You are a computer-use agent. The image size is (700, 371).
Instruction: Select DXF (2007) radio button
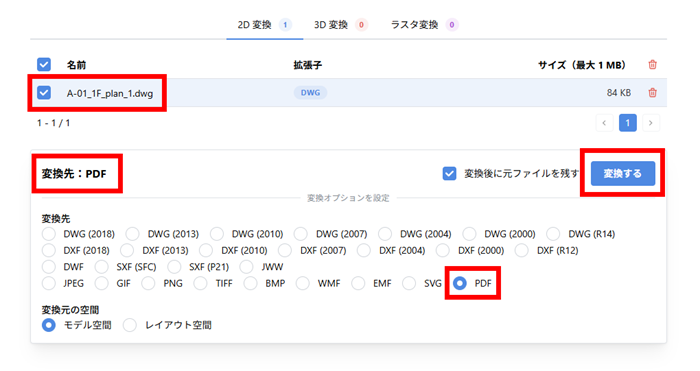(x=285, y=250)
